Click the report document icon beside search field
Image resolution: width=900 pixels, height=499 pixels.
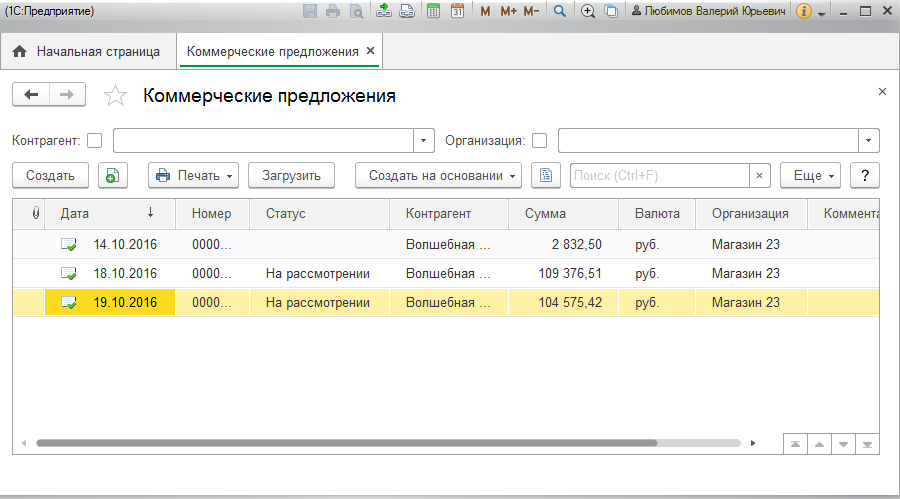[545, 175]
